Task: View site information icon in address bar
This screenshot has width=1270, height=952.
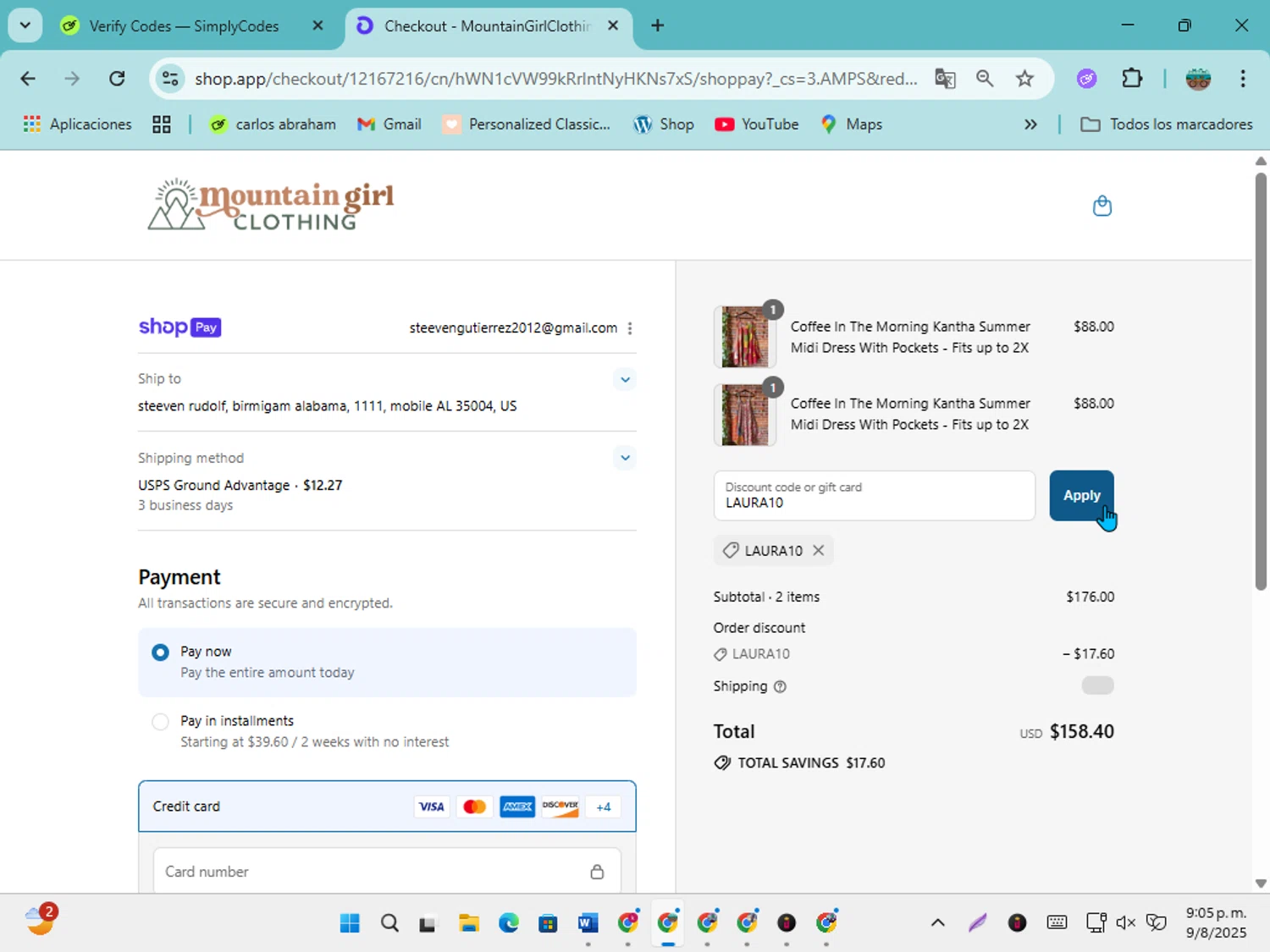Action: click(x=170, y=79)
